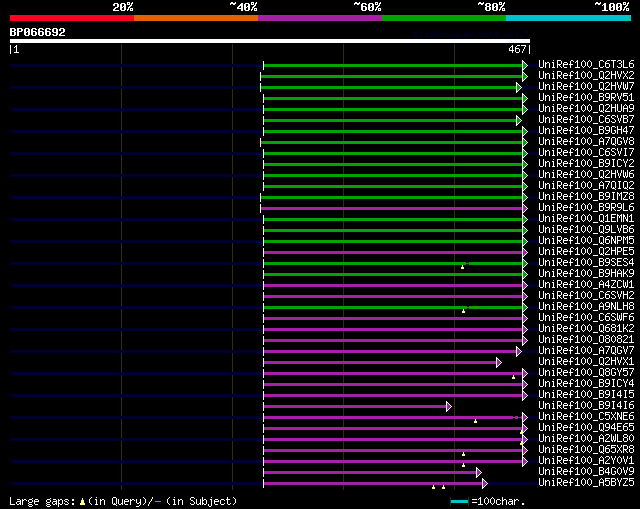Image resolution: width=640 pixels, height=509 pixels.
Task: Select the UniRef100_Q2HVW6 label
Action: pos(586,175)
